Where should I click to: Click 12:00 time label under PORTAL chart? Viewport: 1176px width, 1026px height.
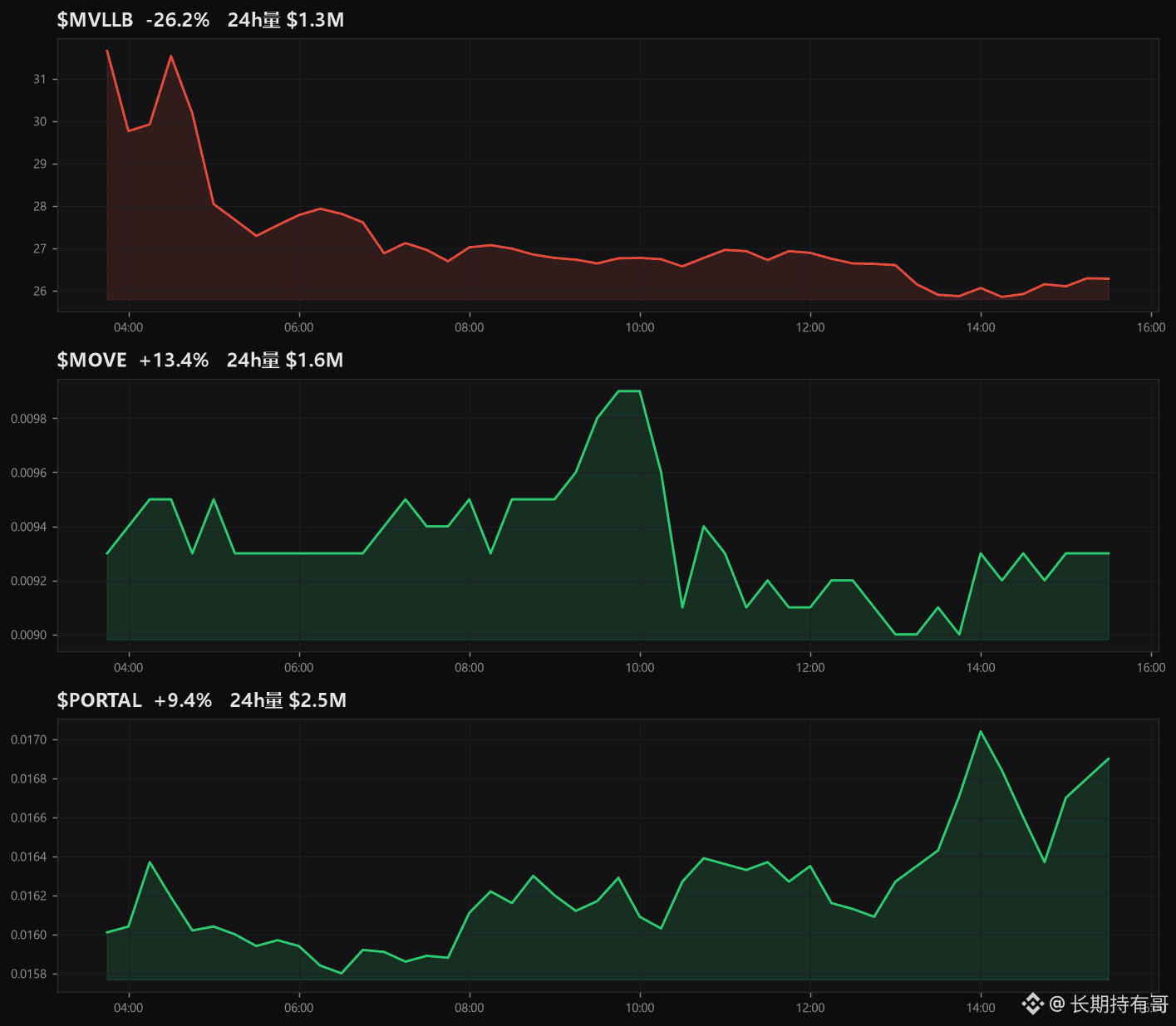click(x=810, y=1008)
